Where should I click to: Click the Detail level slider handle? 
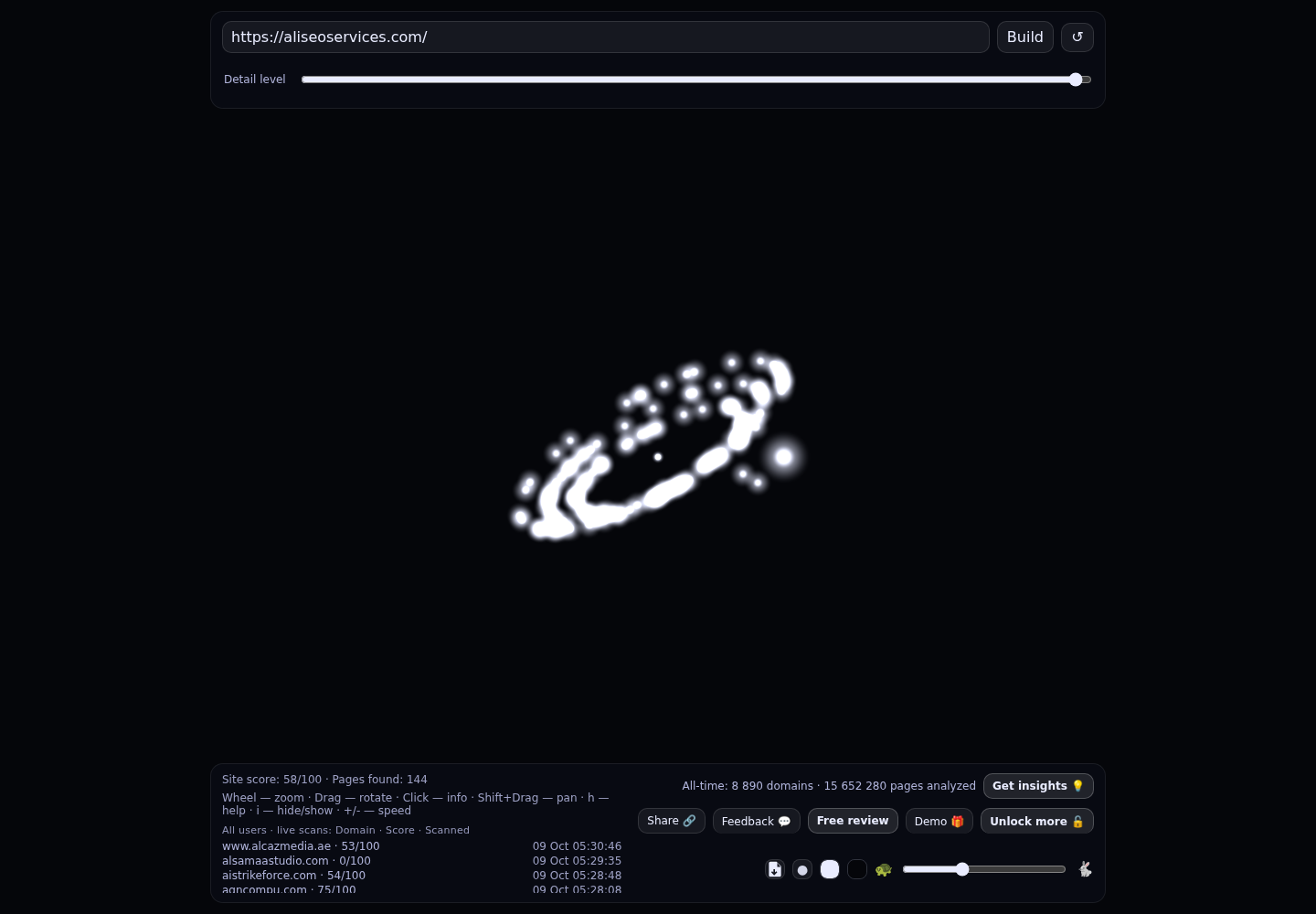[x=1076, y=80]
